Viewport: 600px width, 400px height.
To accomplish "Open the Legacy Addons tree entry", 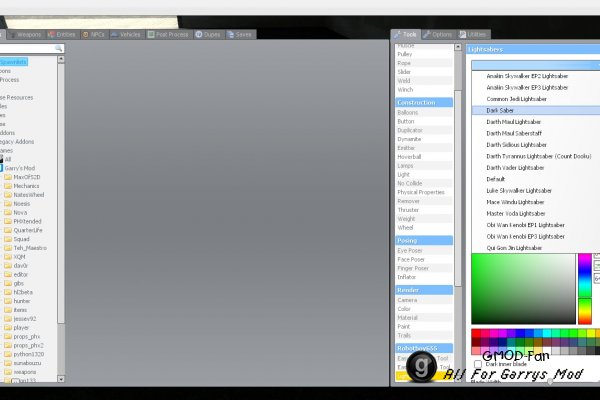I will pyautogui.click(x=17, y=142).
